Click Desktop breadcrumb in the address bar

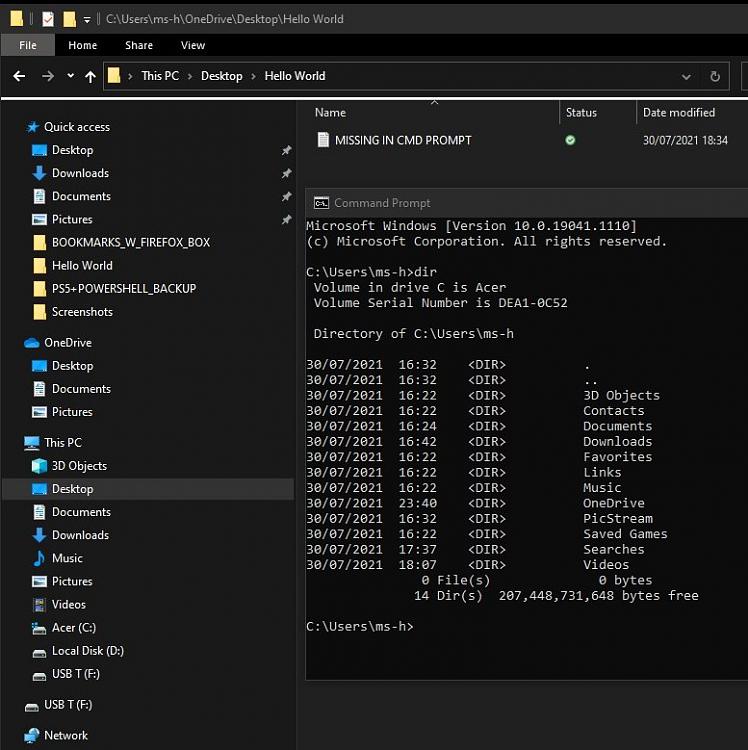pyautogui.click(x=221, y=76)
